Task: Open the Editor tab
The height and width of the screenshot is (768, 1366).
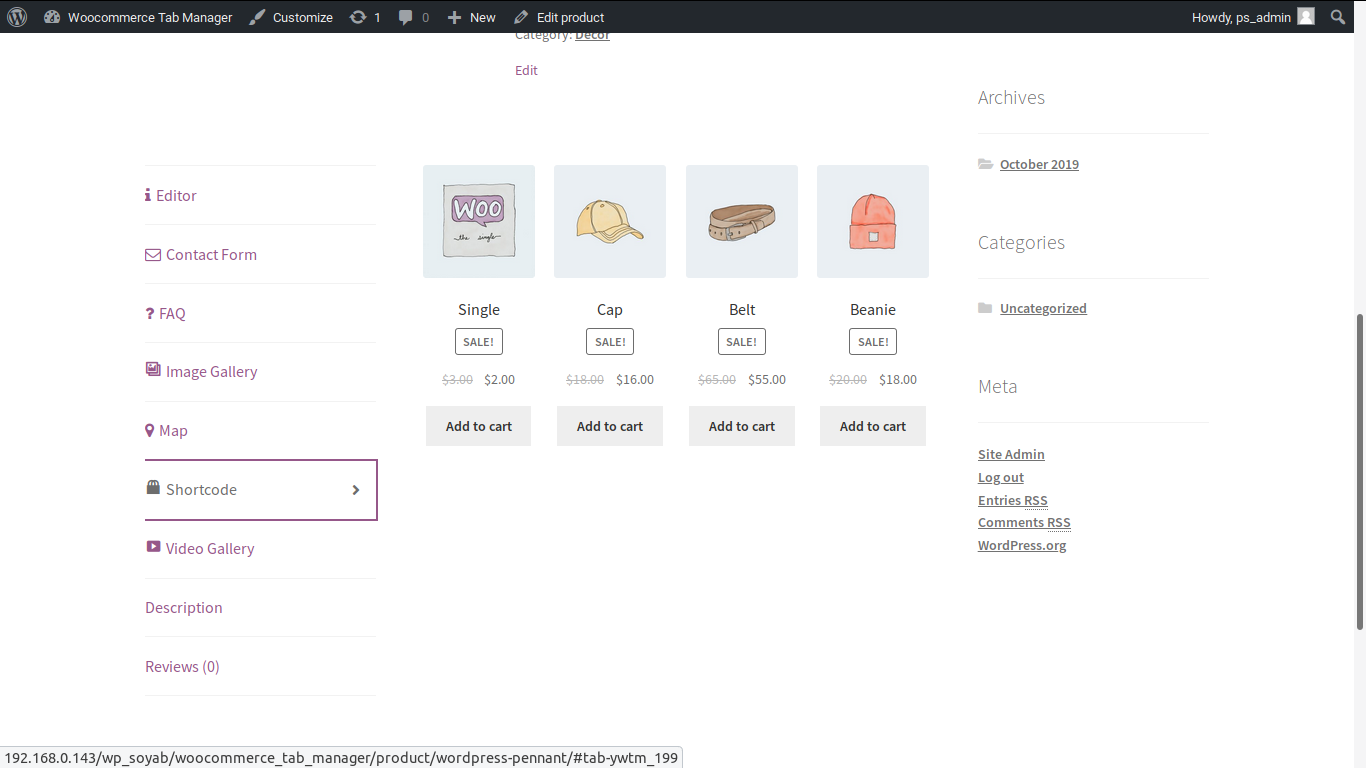Action: click(x=261, y=195)
